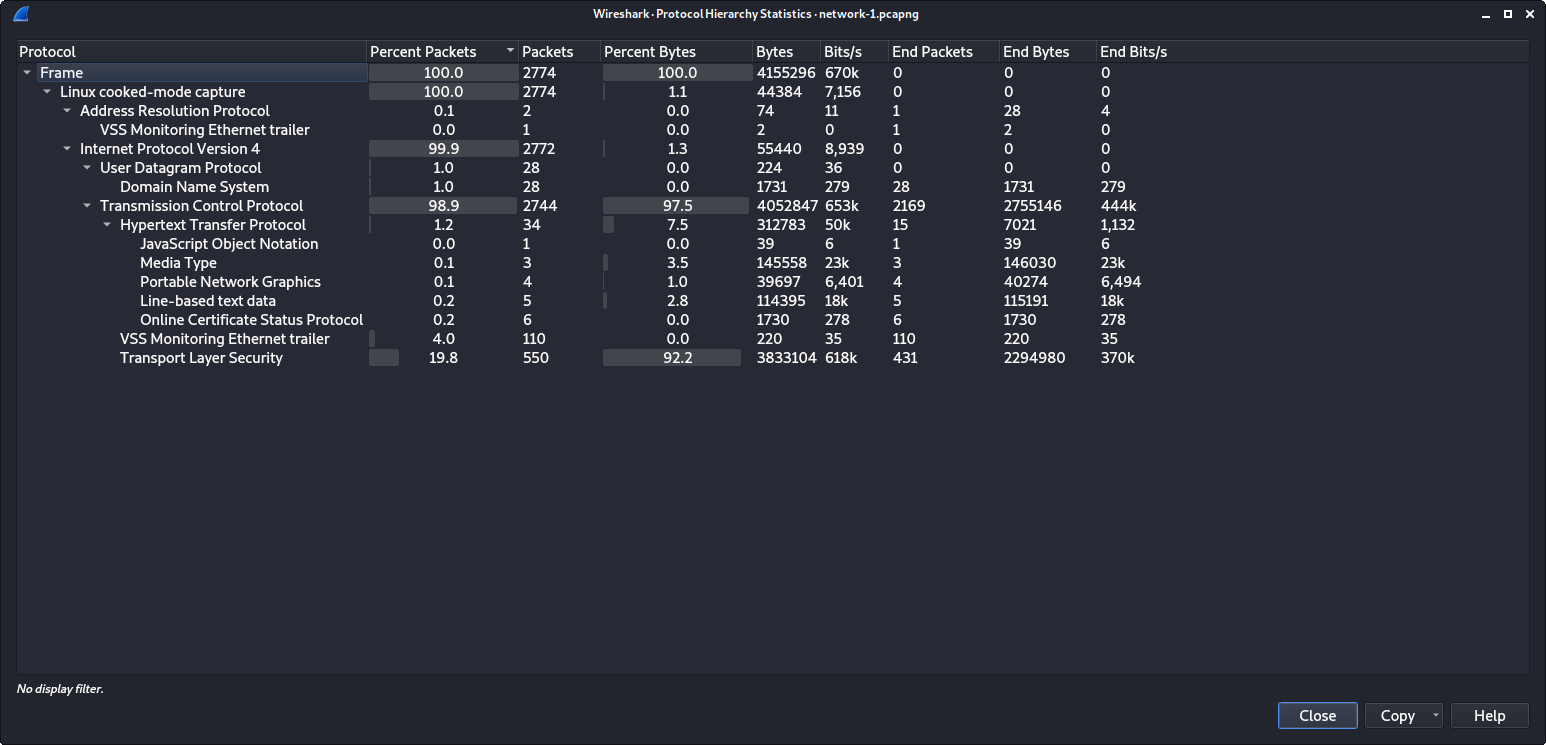Select User Datagram Protocol row
Viewport: 1546px width, 745px height.
tap(772, 168)
